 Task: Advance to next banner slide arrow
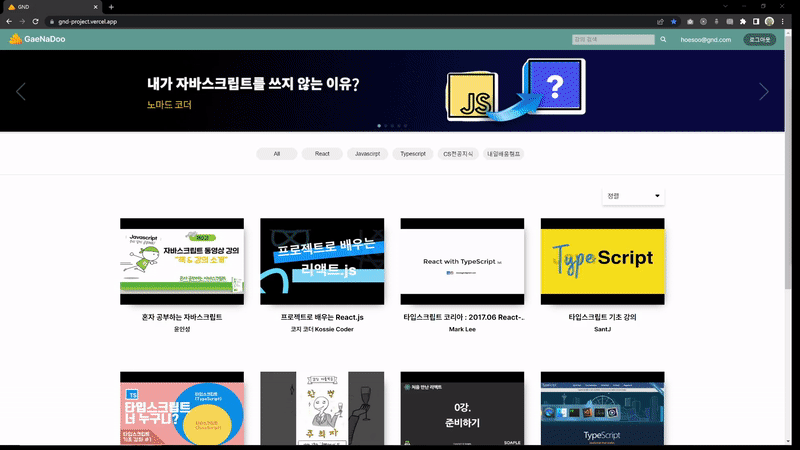(764, 91)
